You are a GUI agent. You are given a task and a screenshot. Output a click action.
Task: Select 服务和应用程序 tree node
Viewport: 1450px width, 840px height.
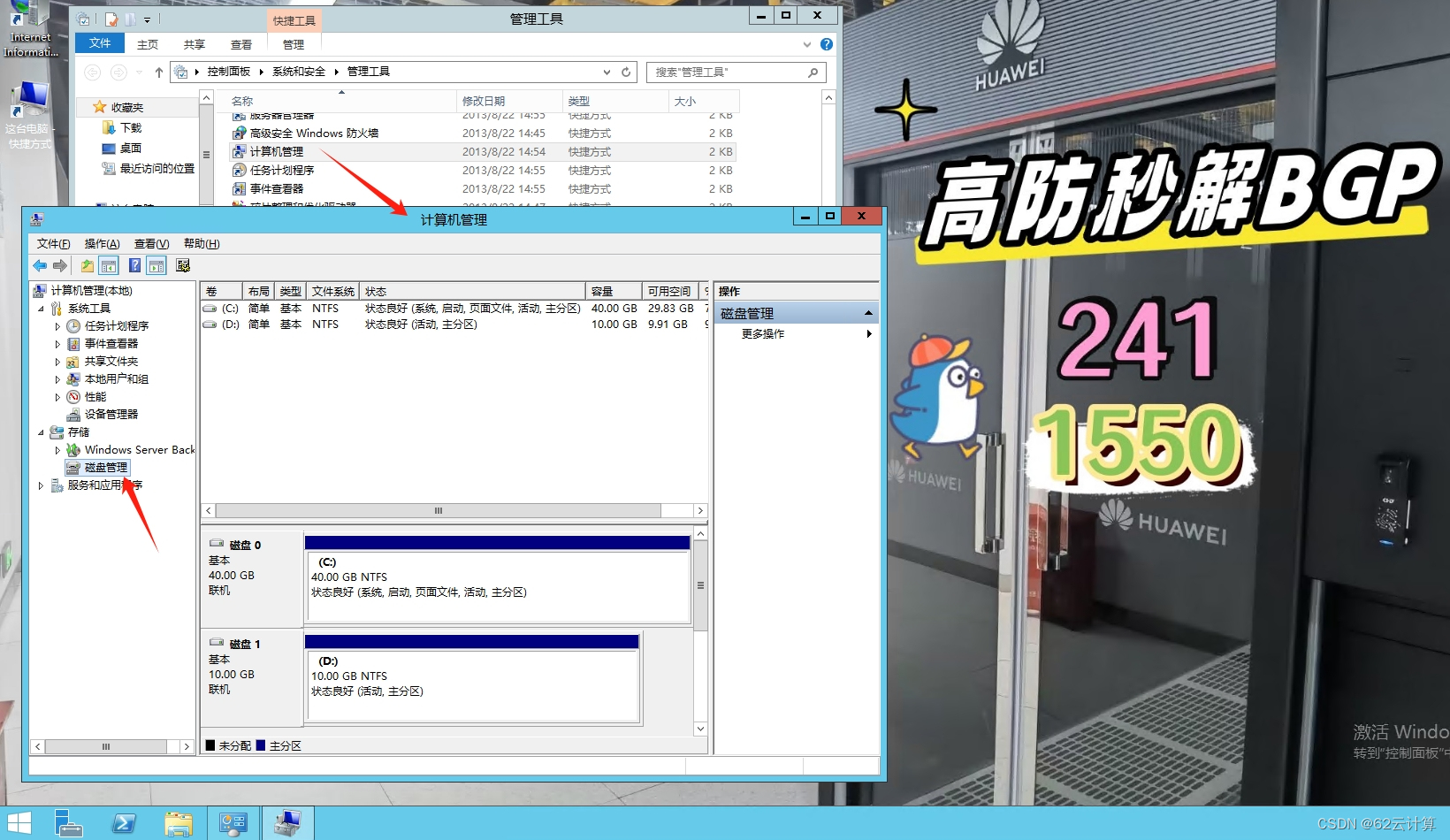(105, 485)
